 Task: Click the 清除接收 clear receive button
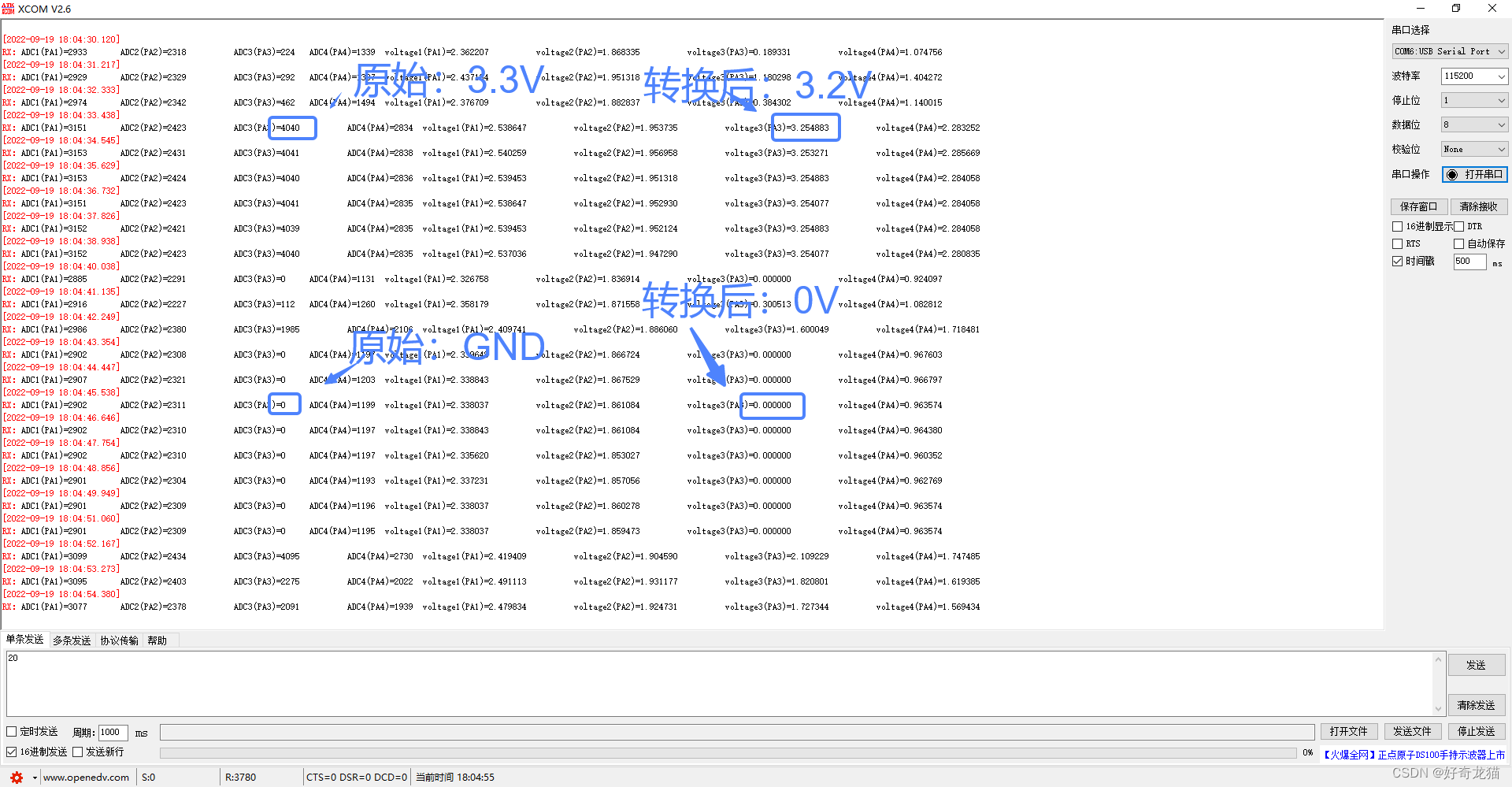click(1479, 206)
